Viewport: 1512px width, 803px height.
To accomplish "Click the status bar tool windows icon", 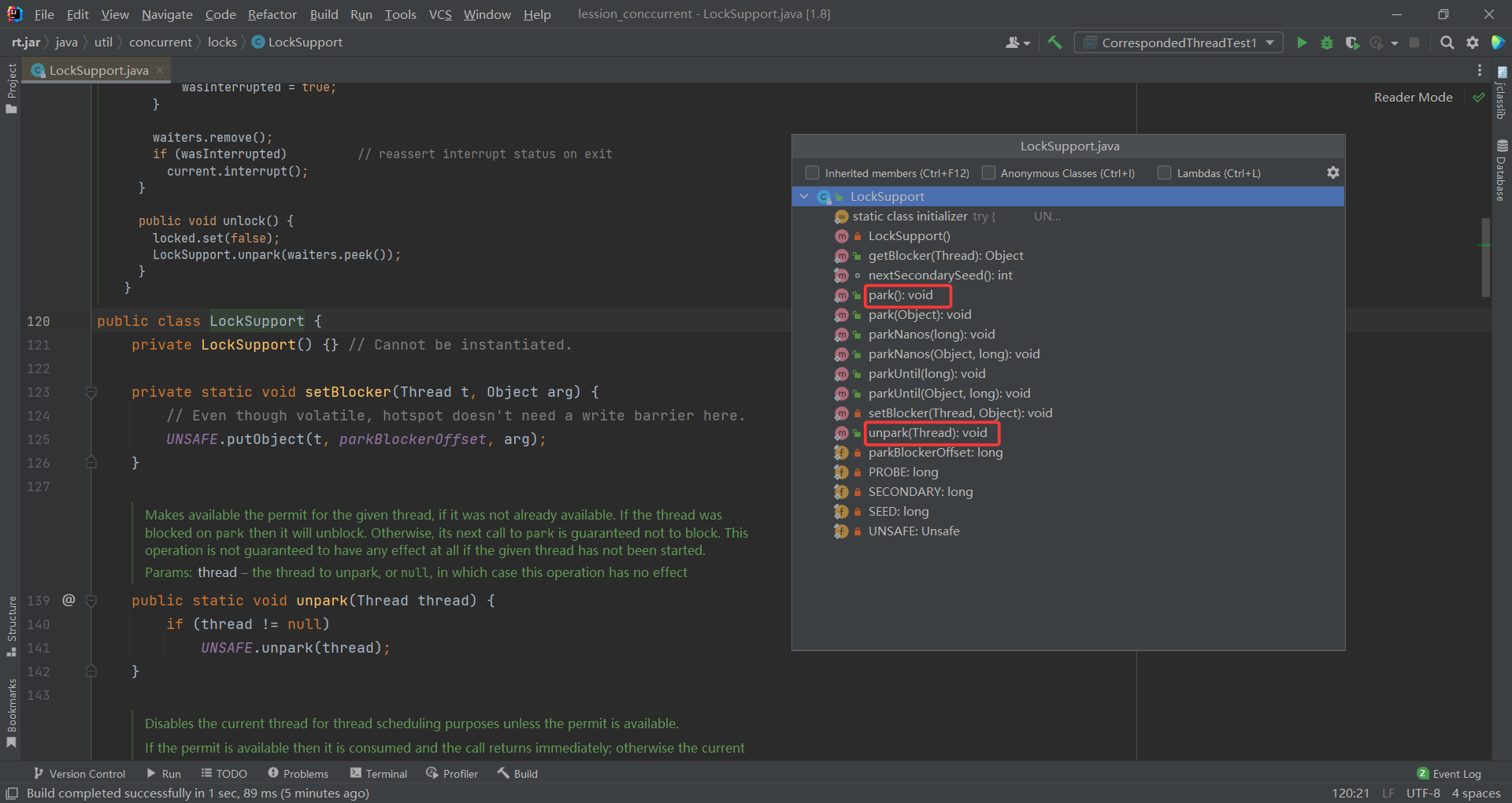I will 12,793.
